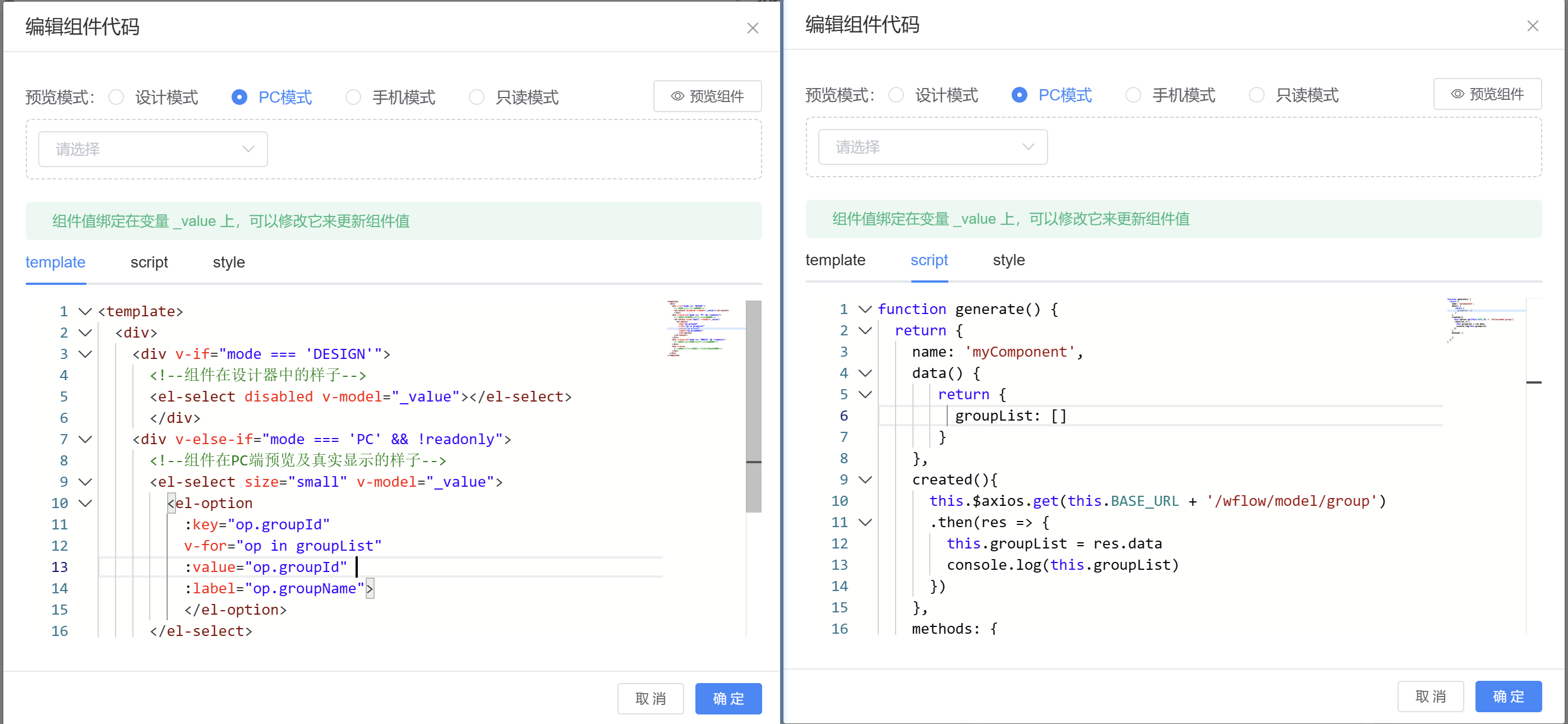Click 取消 button in left dialog
1568x724 pixels.
pos(651,698)
